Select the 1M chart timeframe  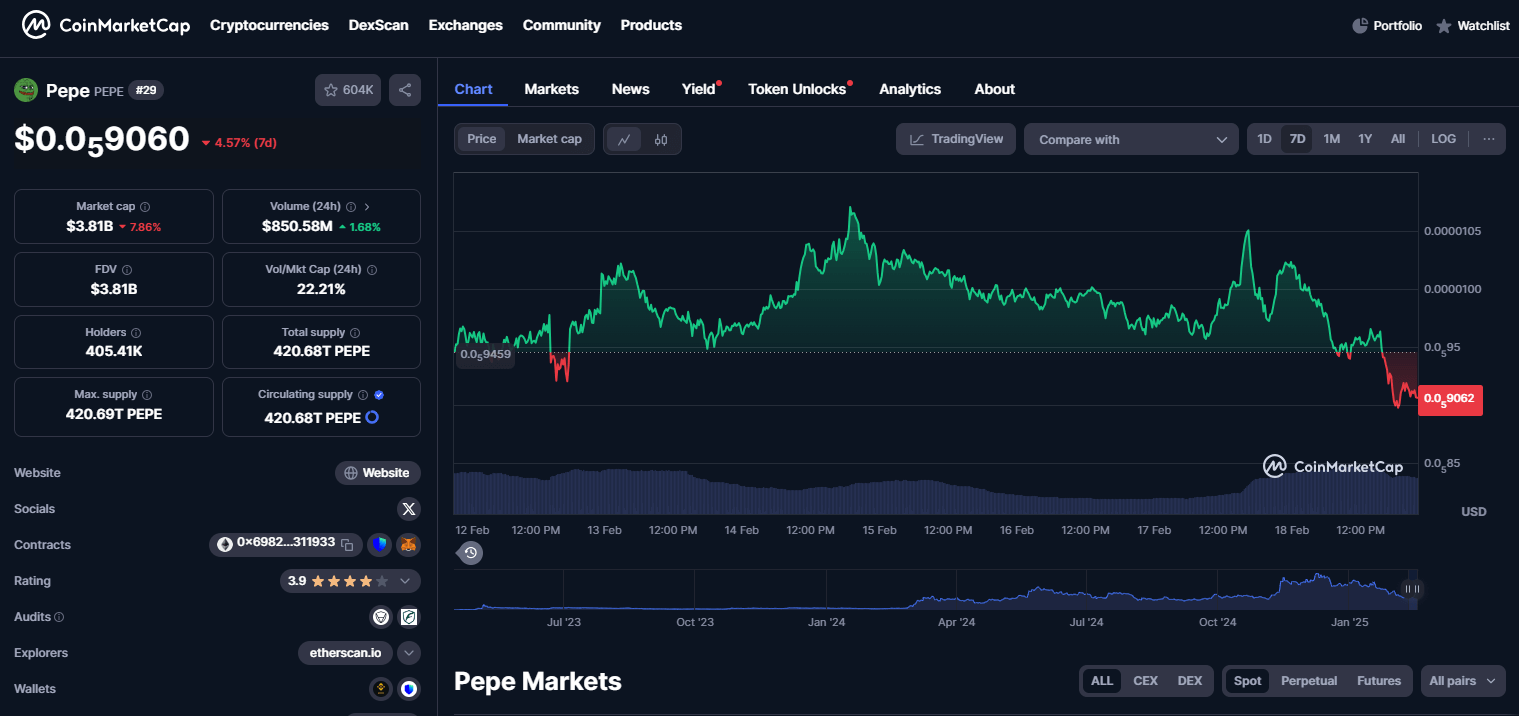pos(1331,139)
